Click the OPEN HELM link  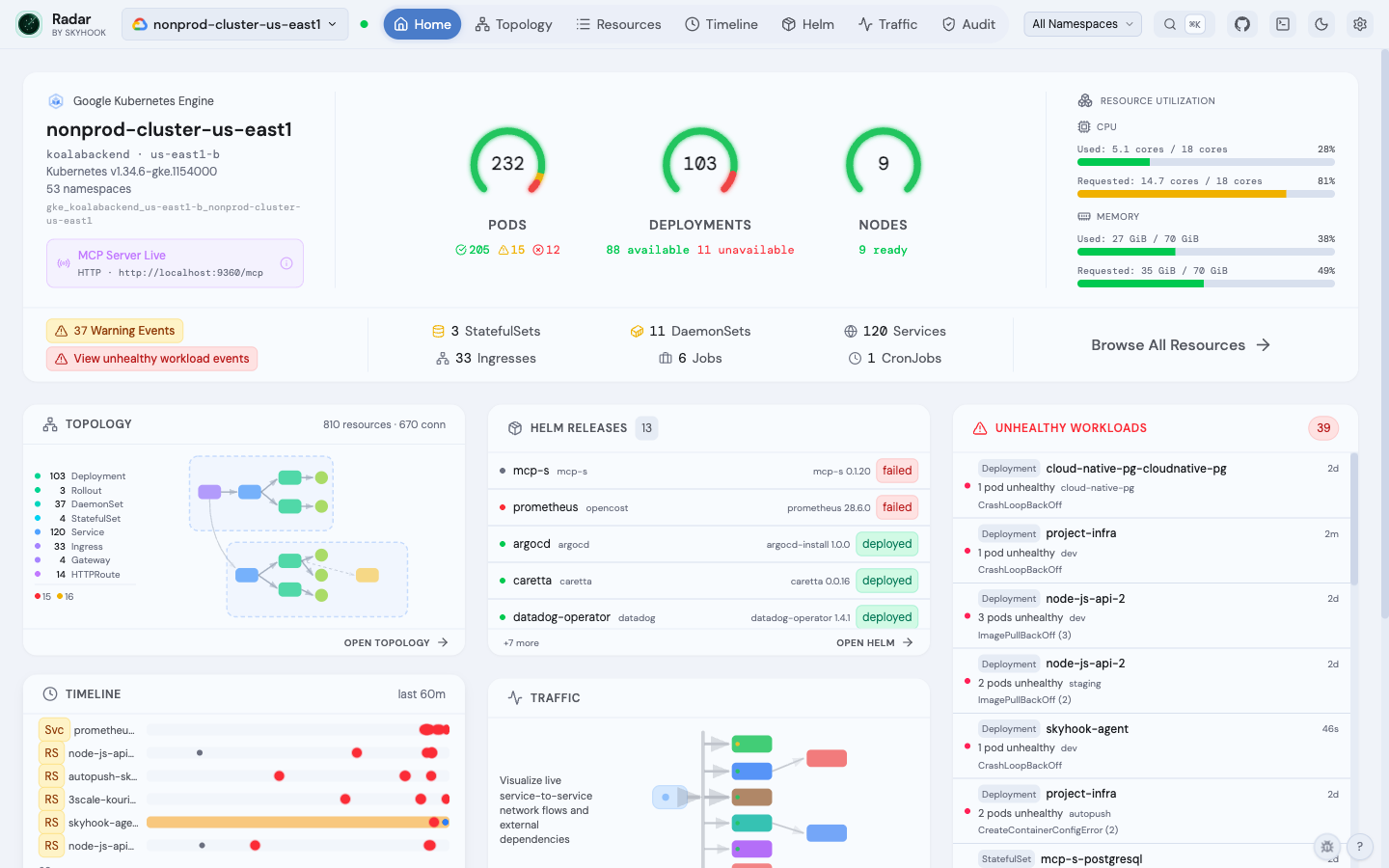click(875, 642)
